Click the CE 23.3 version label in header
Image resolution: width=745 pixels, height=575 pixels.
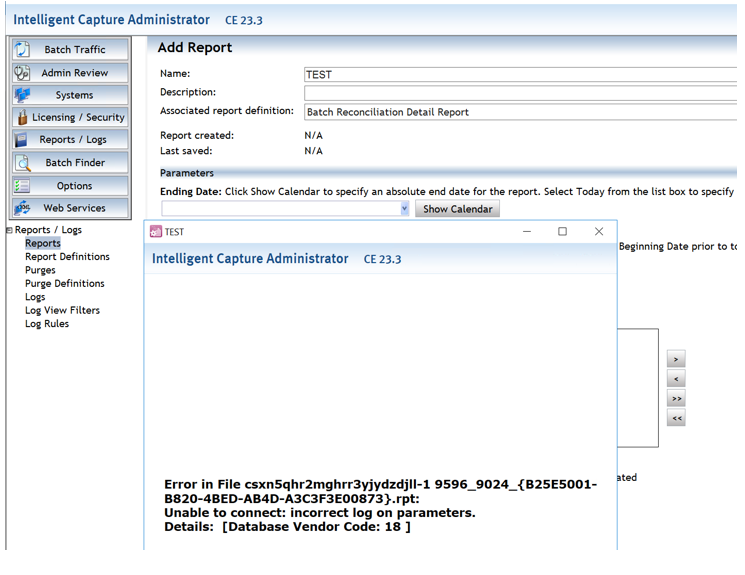(x=244, y=20)
